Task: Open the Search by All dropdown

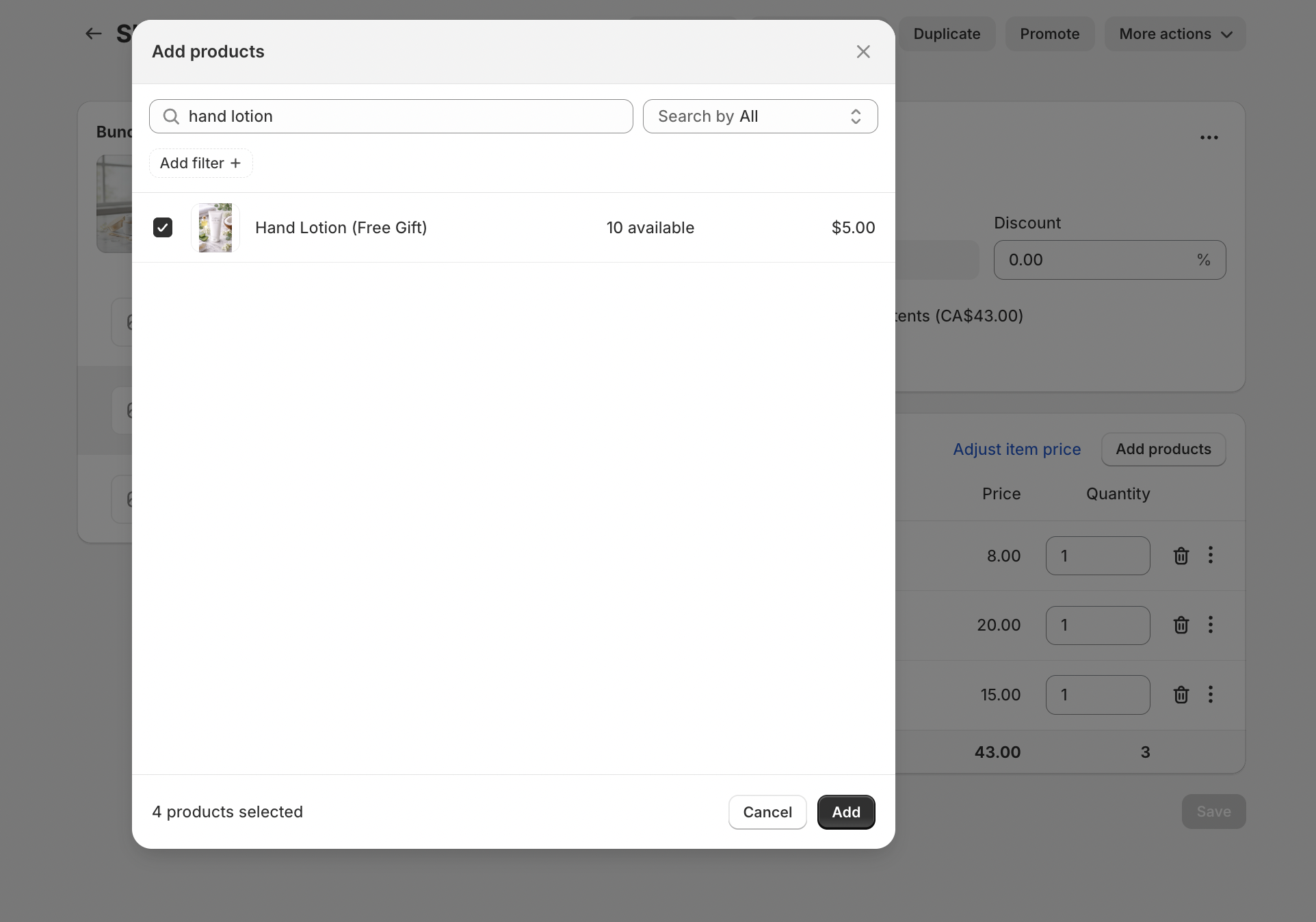Action: click(x=760, y=116)
